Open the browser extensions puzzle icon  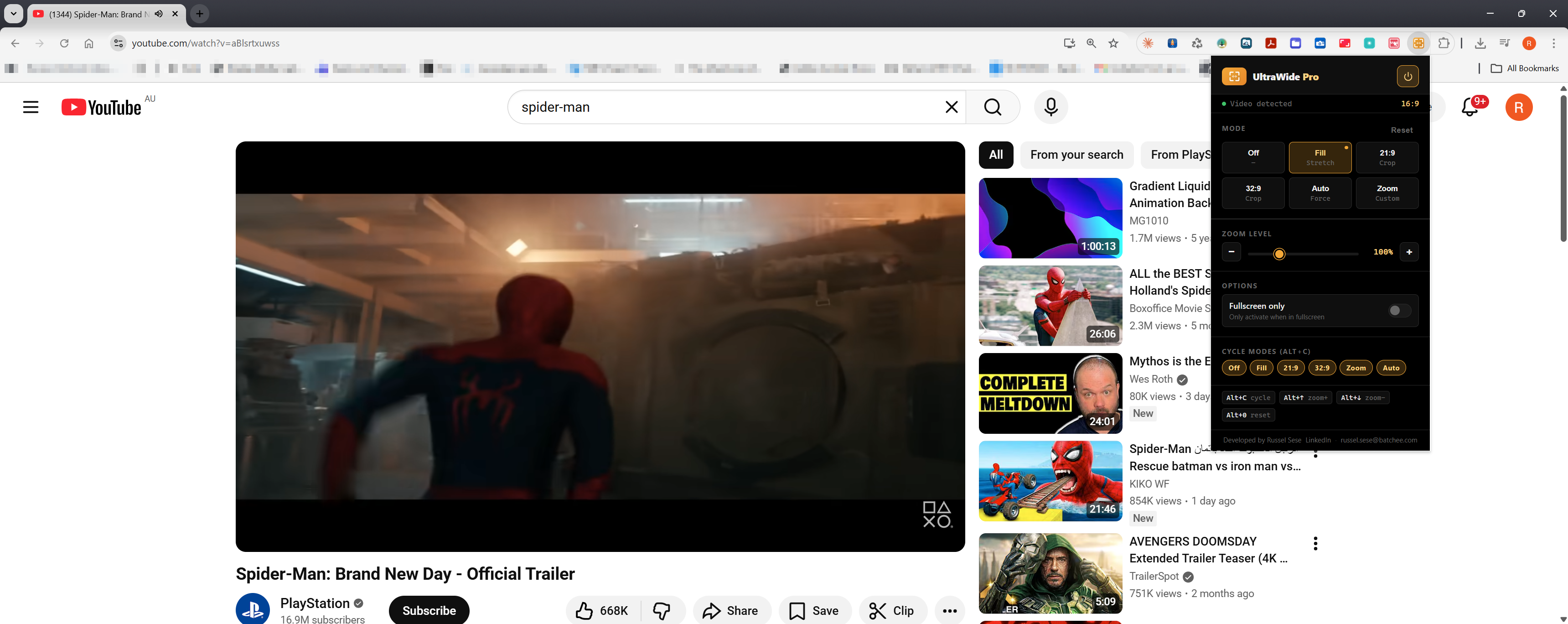coord(1444,43)
